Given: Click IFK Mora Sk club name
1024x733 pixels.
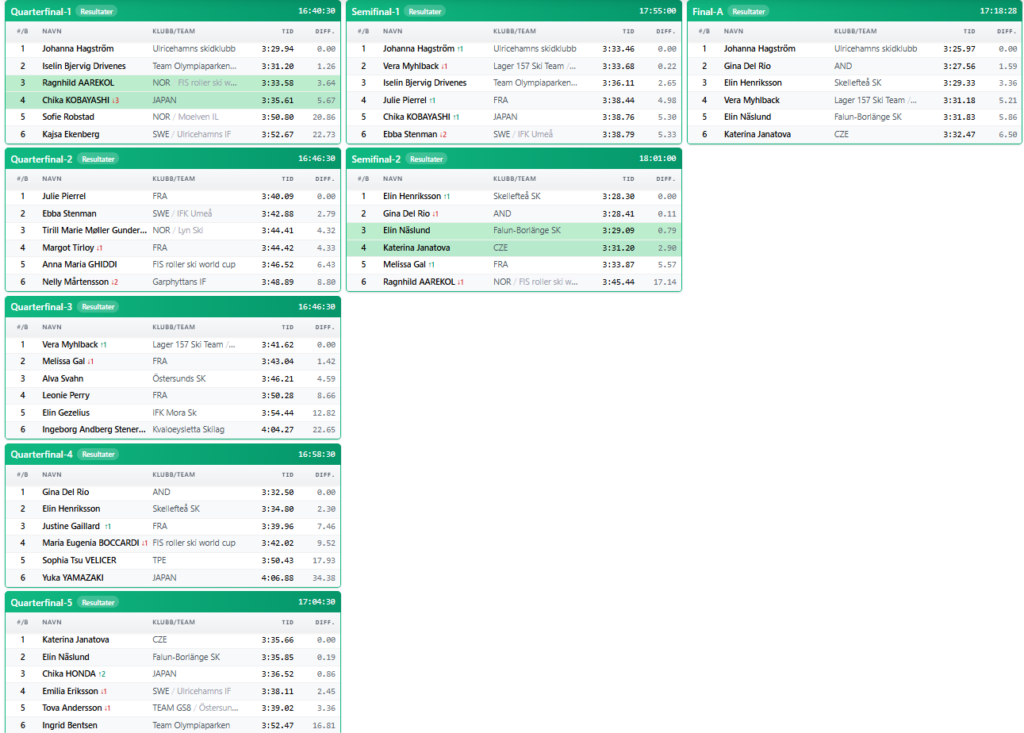Looking at the screenshot, I should coord(174,413).
